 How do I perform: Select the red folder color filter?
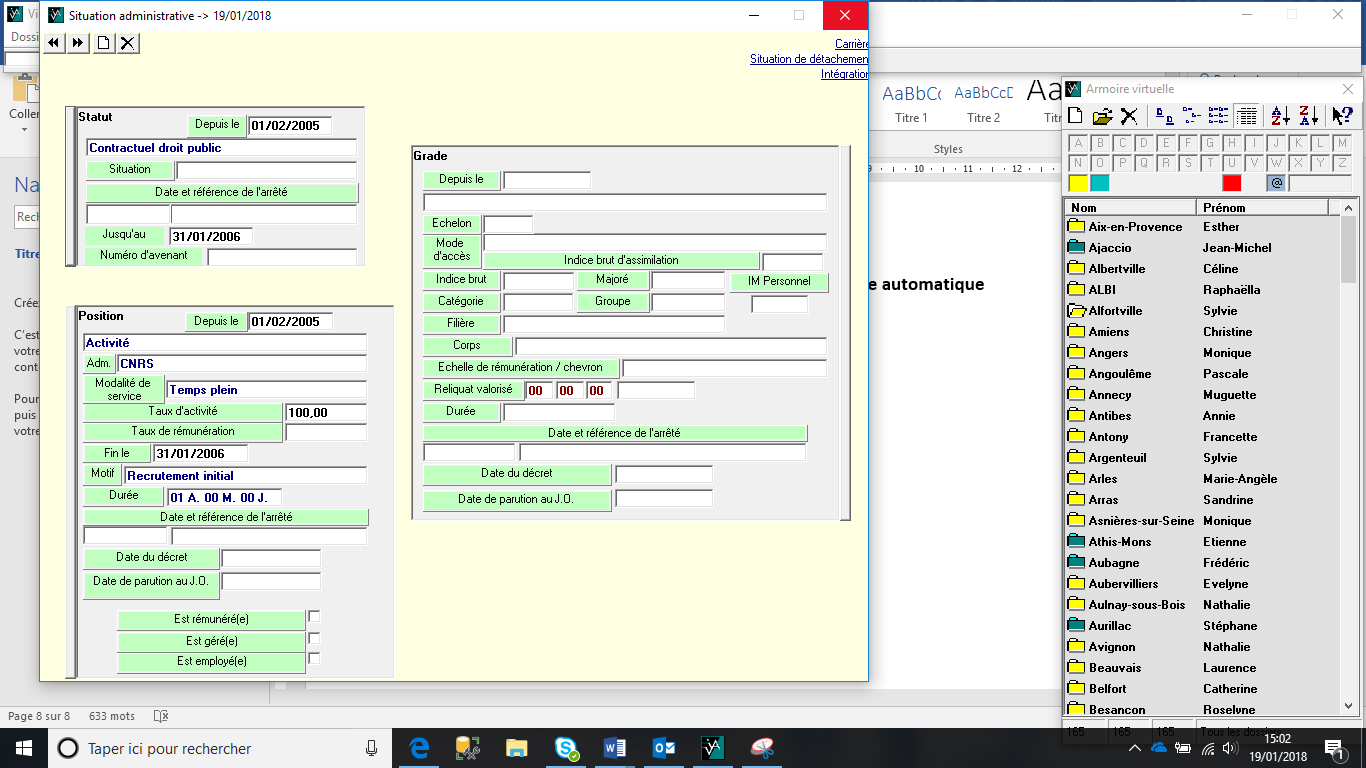pos(1231,183)
